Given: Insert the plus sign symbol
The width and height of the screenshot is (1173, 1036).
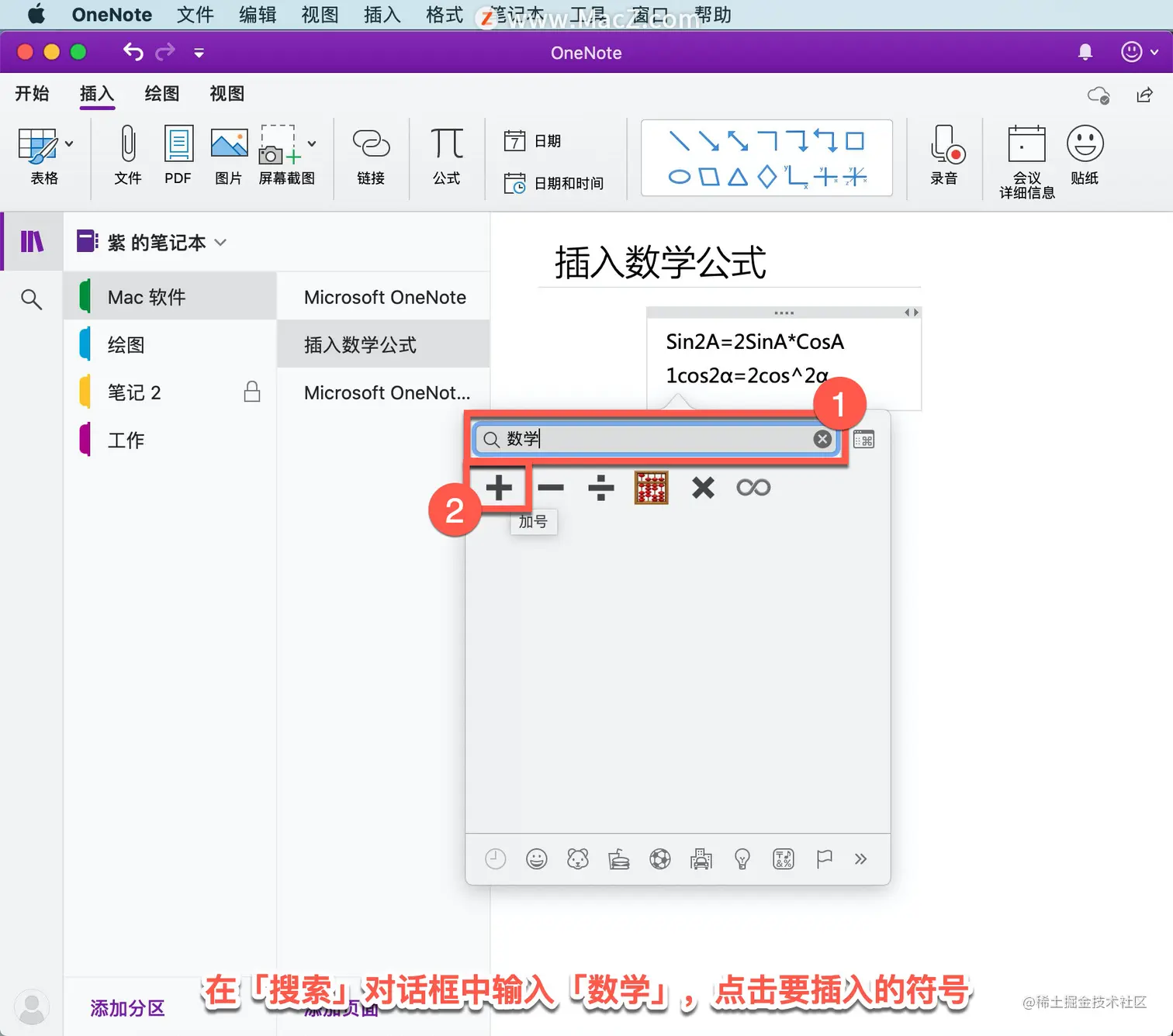Looking at the screenshot, I should [499, 488].
